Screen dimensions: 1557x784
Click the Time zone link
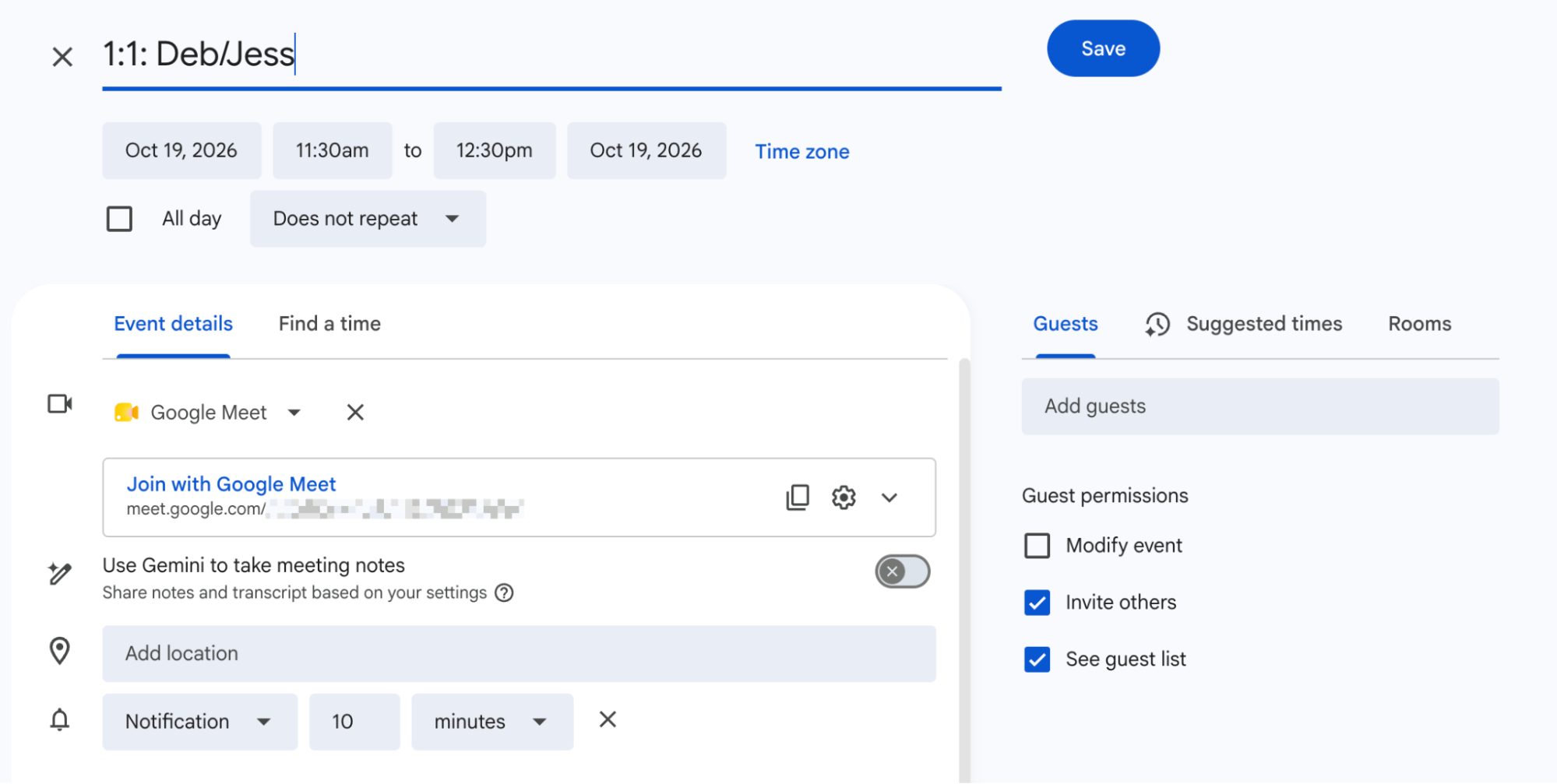801,152
